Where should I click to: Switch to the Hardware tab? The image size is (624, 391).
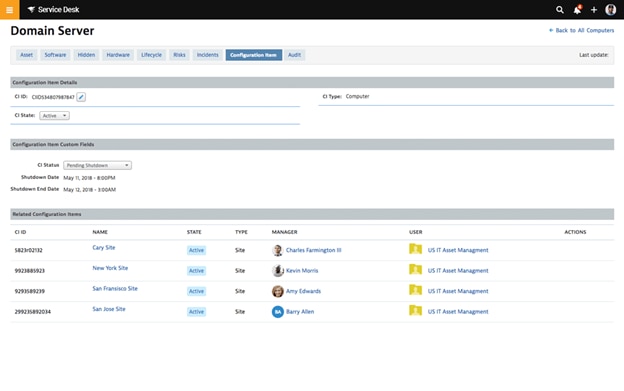pyautogui.click(x=118, y=55)
